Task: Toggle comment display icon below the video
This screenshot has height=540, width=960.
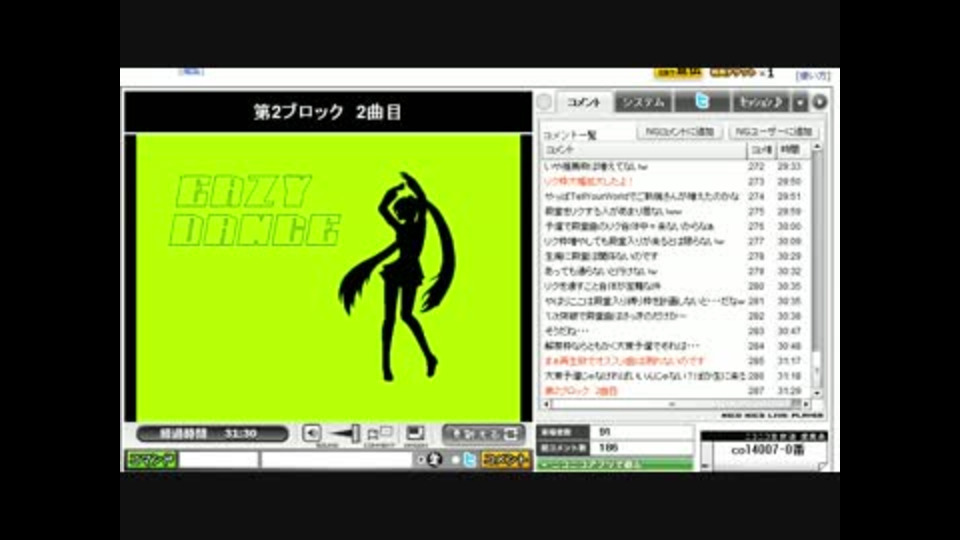Action: point(380,434)
